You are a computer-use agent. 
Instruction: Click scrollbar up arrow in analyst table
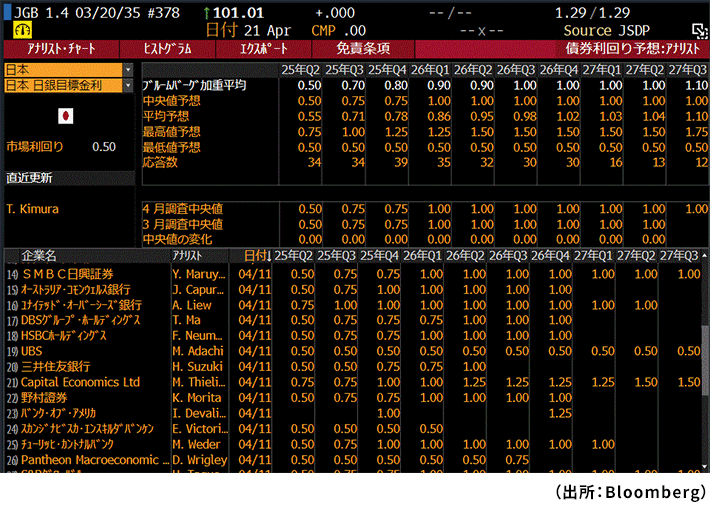tap(705, 255)
